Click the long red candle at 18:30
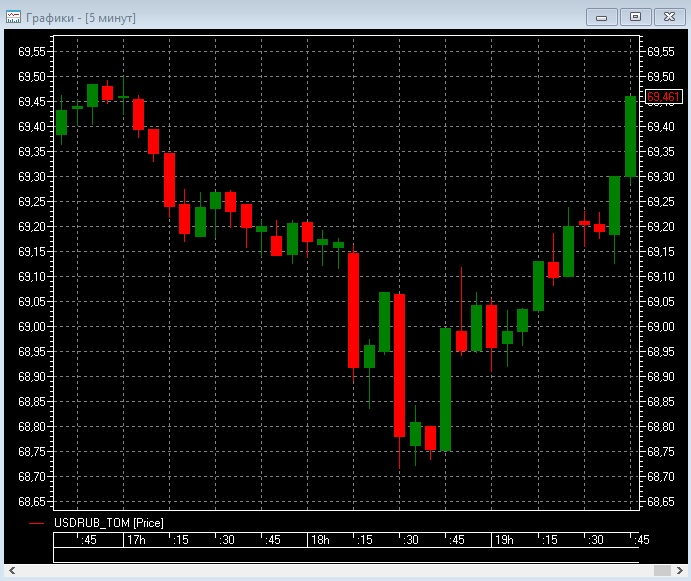The width and height of the screenshot is (691, 581). click(399, 365)
